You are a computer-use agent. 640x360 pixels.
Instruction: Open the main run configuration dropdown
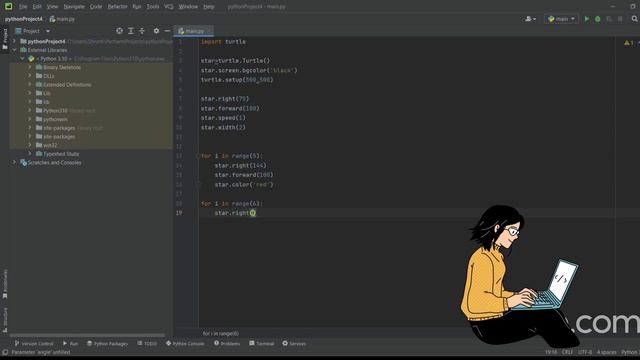562,19
